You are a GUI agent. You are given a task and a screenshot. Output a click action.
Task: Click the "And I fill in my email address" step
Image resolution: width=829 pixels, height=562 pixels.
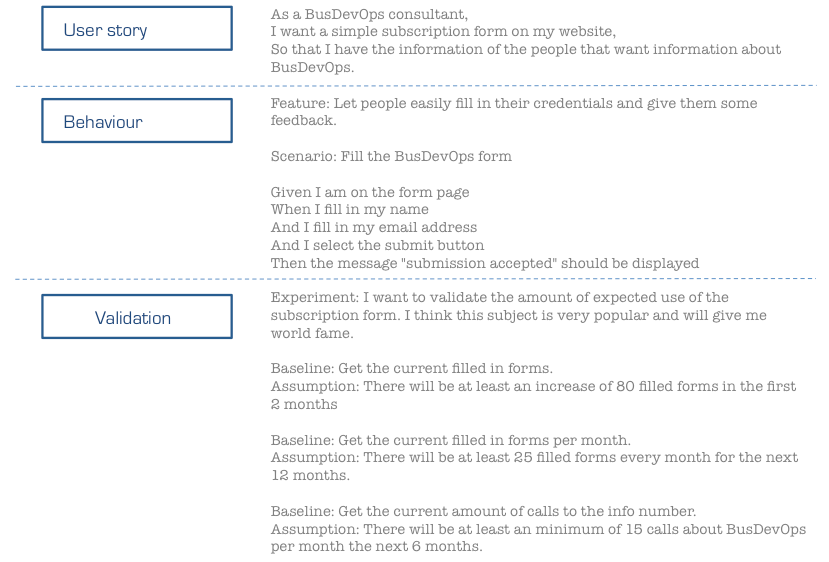pyautogui.click(x=374, y=228)
